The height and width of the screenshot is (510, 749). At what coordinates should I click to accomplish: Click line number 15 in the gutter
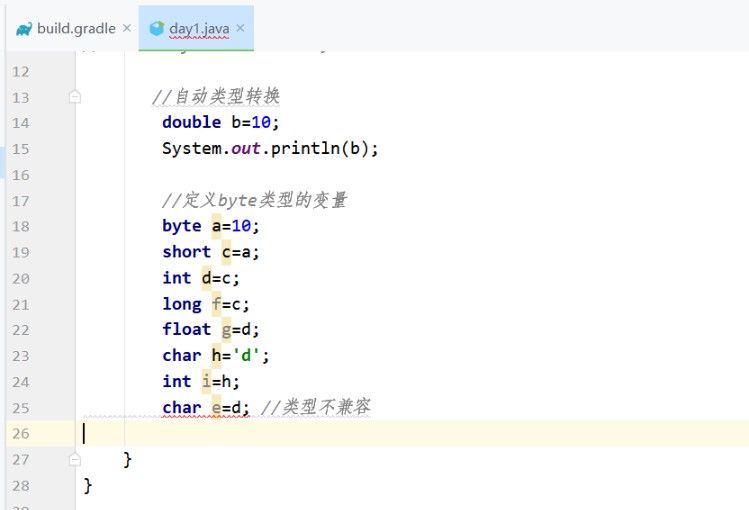click(21, 149)
